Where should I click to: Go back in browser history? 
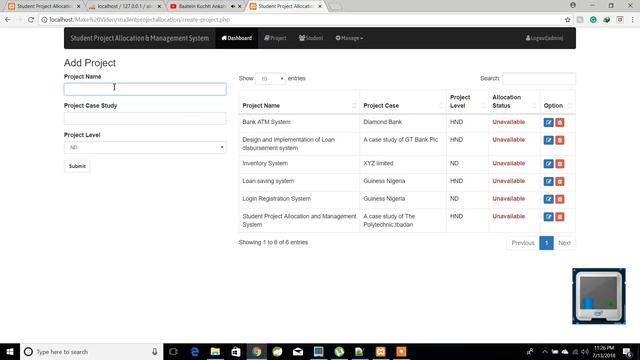[x=8, y=20]
